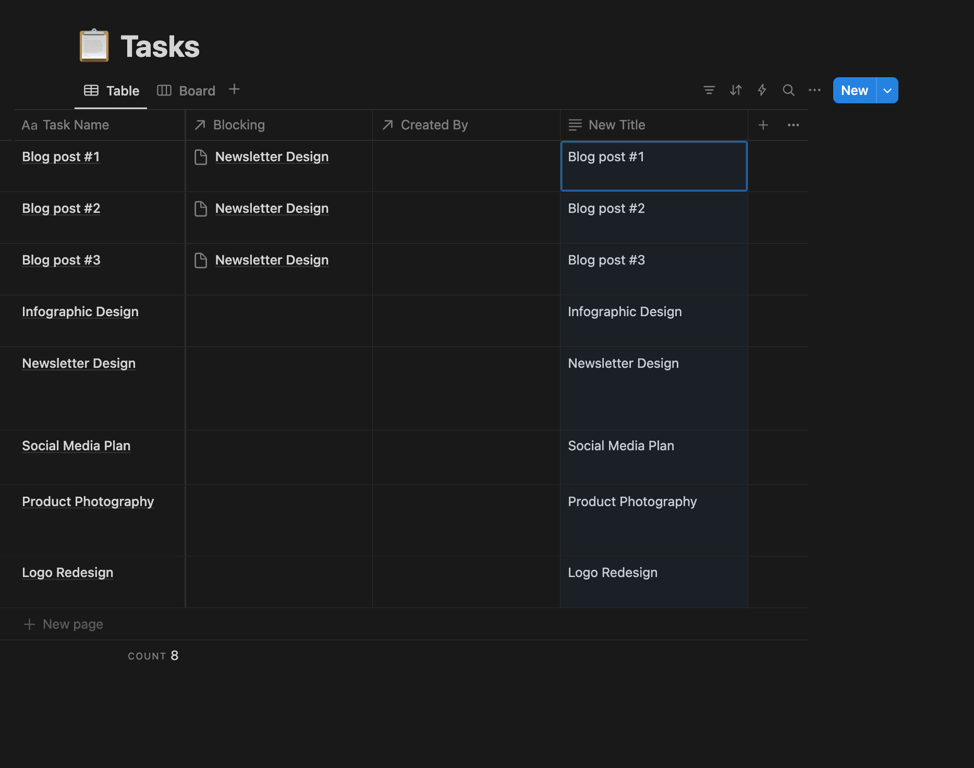Select the Table view tab
Viewport: 974px width, 768px height.
coord(112,91)
